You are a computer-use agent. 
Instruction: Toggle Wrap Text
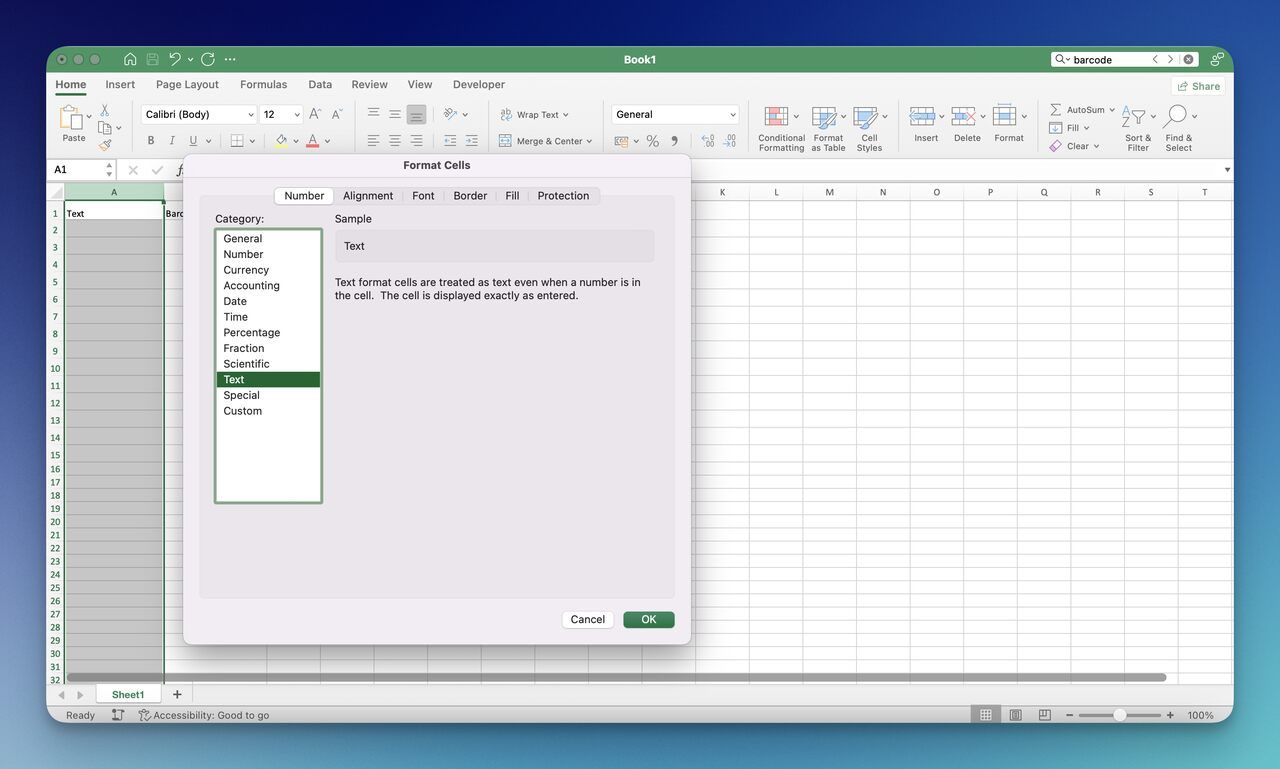coord(534,115)
